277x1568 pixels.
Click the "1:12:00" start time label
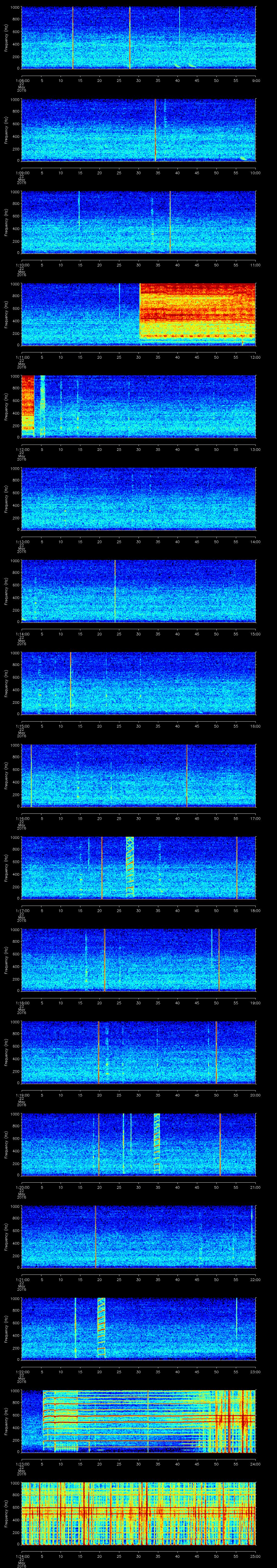pos(22,449)
